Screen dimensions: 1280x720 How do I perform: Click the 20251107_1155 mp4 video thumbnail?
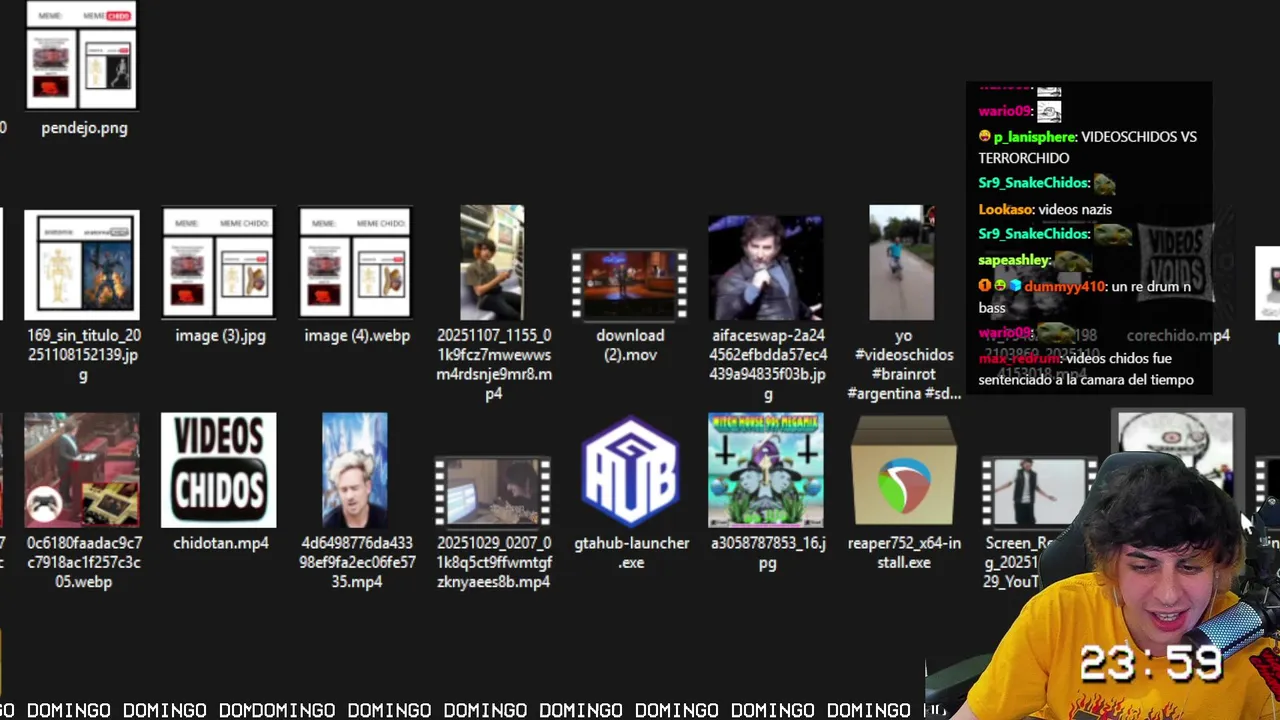coord(492,263)
